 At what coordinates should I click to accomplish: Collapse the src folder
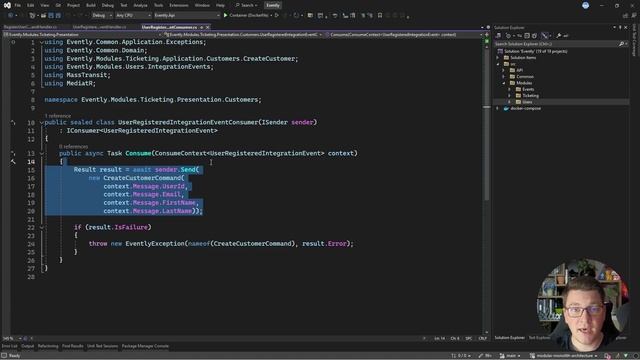point(498,64)
